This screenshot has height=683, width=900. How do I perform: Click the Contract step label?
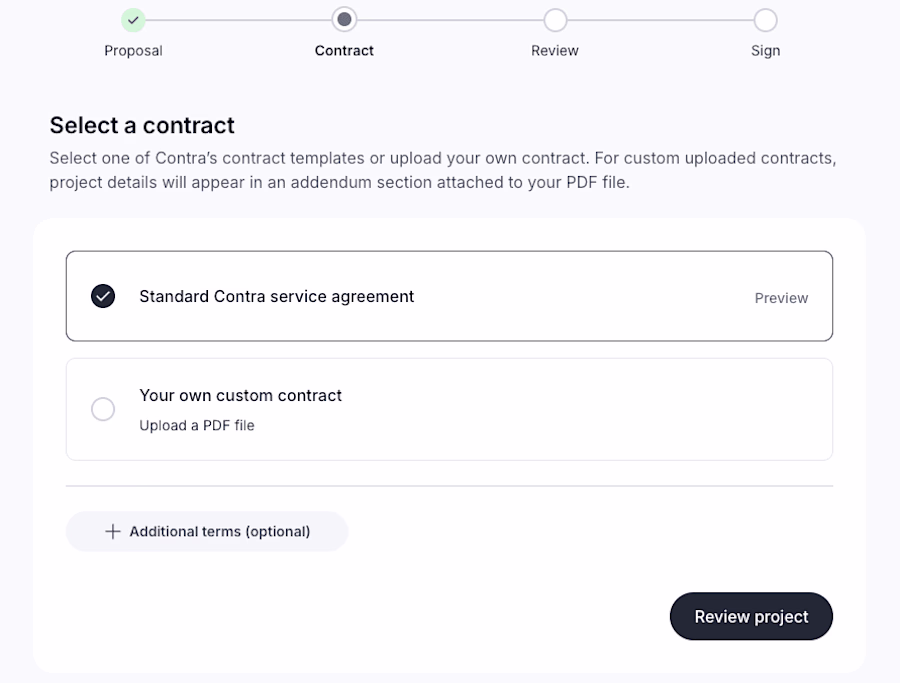[x=344, y=51]
